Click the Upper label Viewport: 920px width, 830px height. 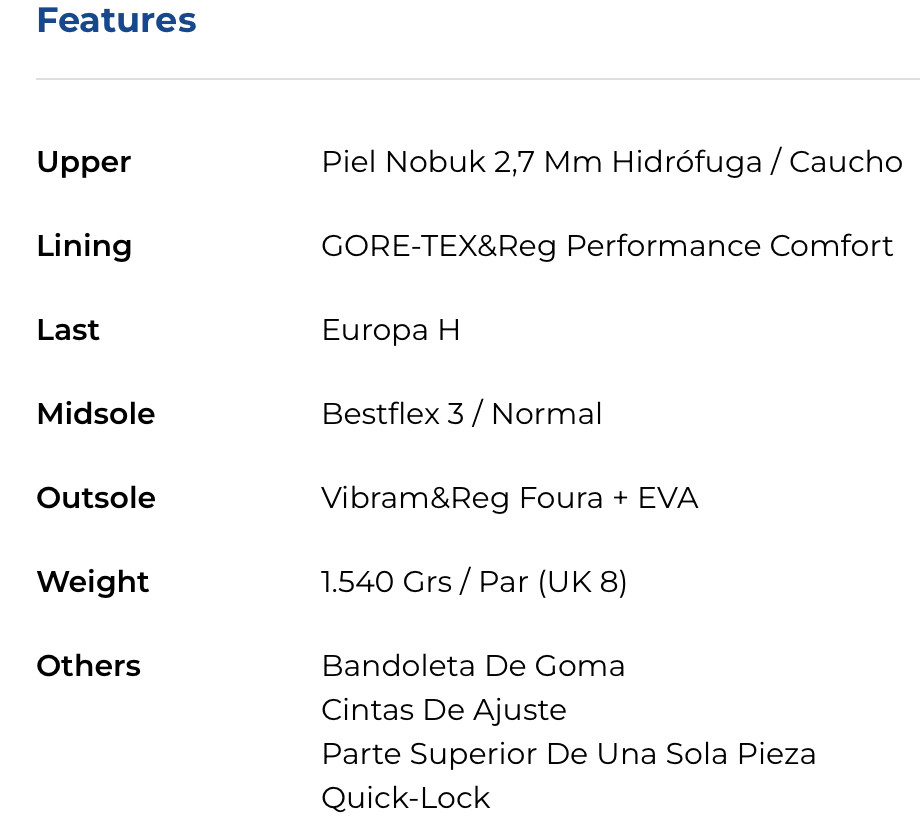(84, 162)
